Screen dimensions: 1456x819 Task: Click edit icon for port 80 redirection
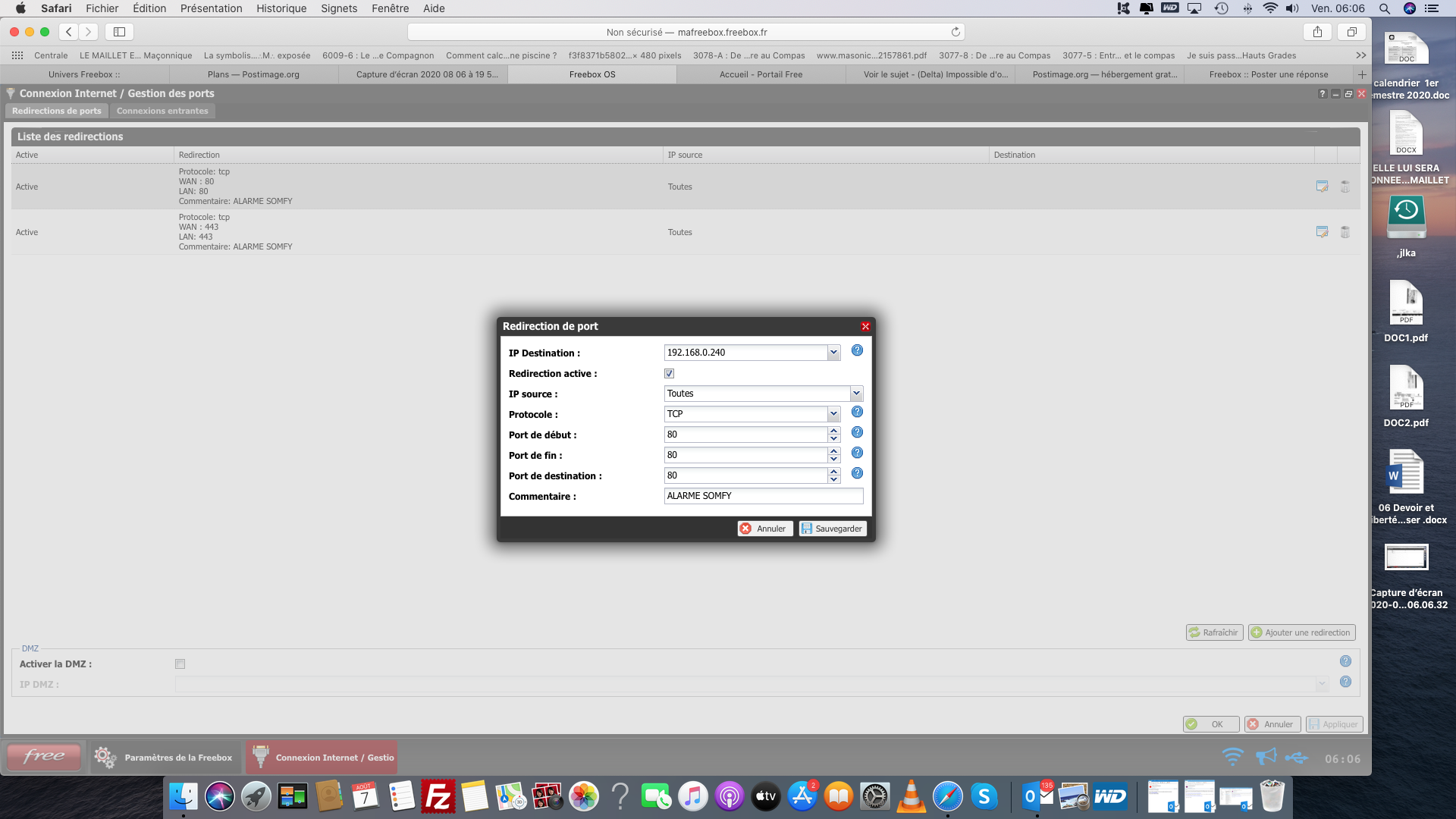tap(1322, 187)
